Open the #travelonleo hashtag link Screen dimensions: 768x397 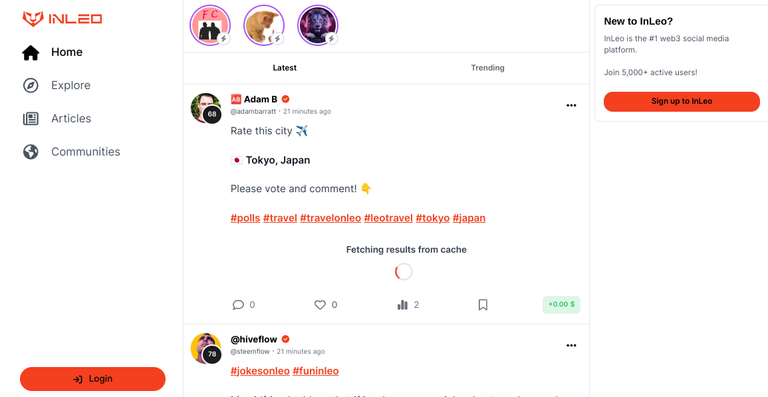(x=331, y=218)
